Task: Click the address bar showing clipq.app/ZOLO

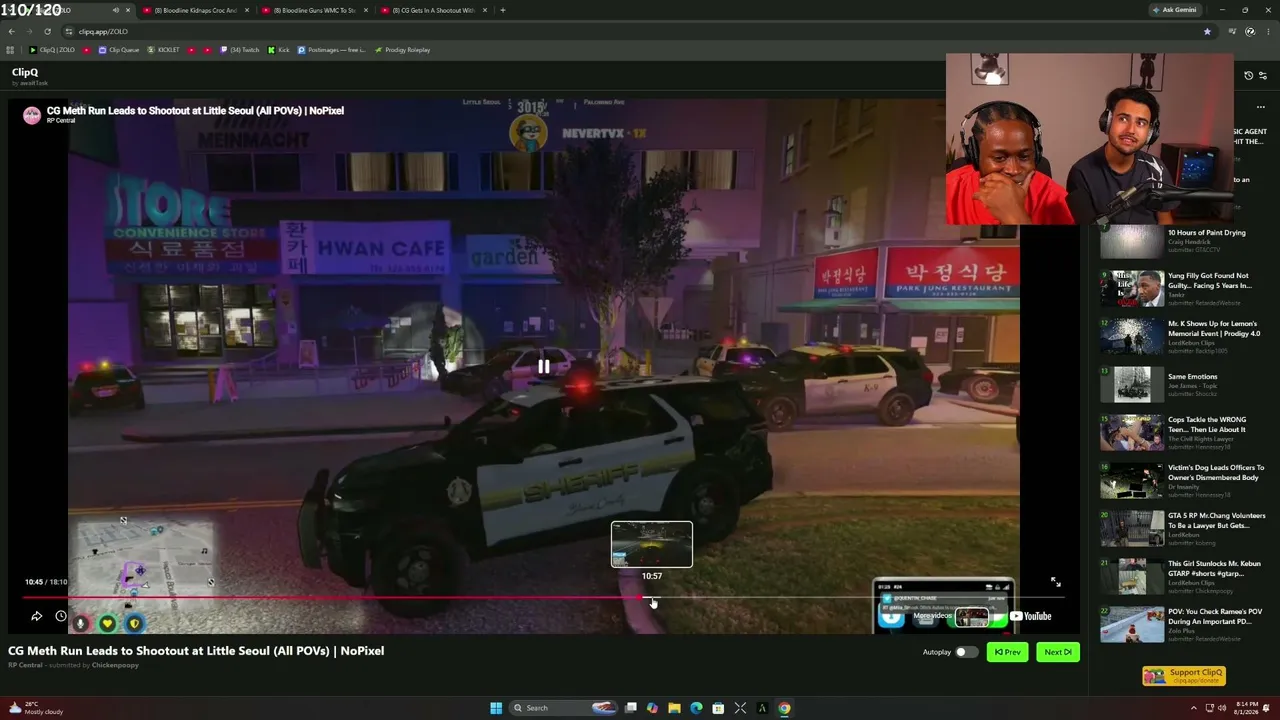Action: (x=640, y=31)
